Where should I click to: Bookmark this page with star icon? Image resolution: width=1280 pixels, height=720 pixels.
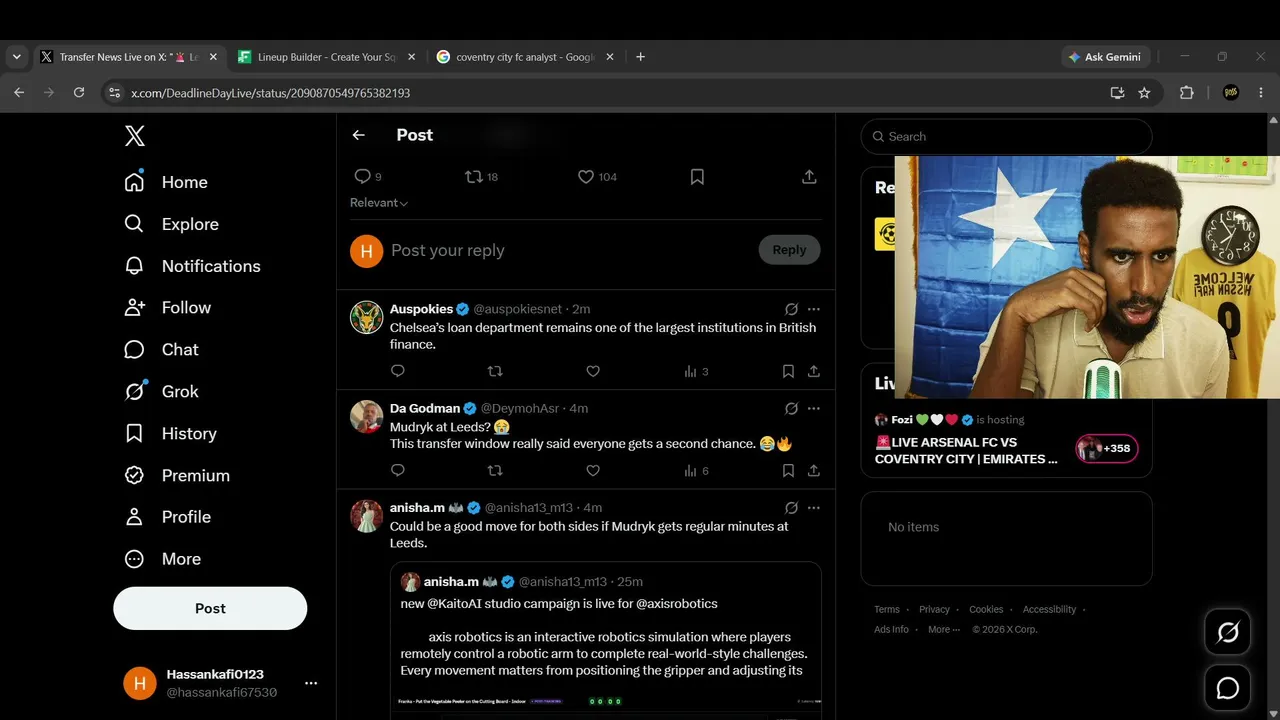pyautogui.click(x=1144, y=93)
